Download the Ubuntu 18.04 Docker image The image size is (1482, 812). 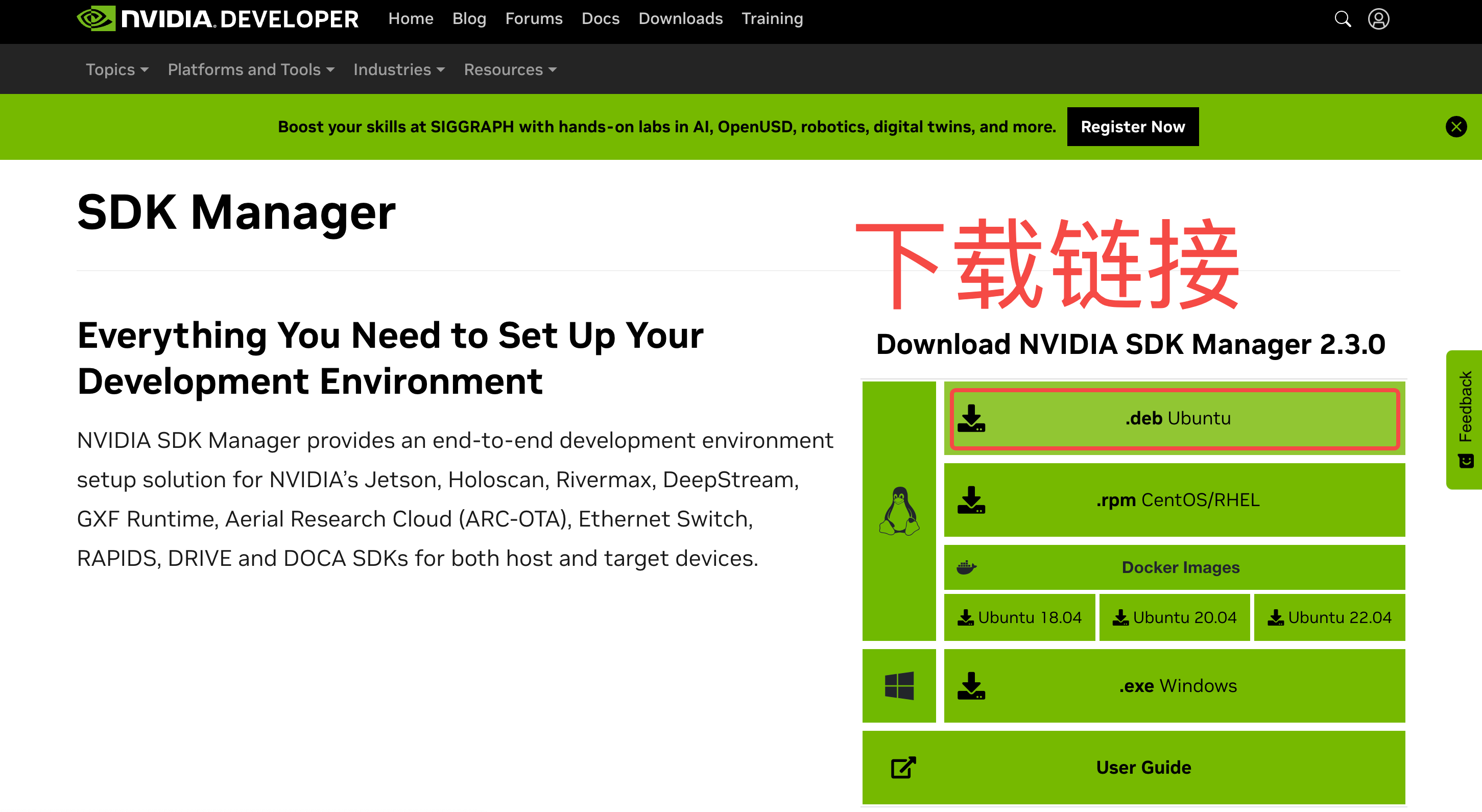[x=1019, y=617]
